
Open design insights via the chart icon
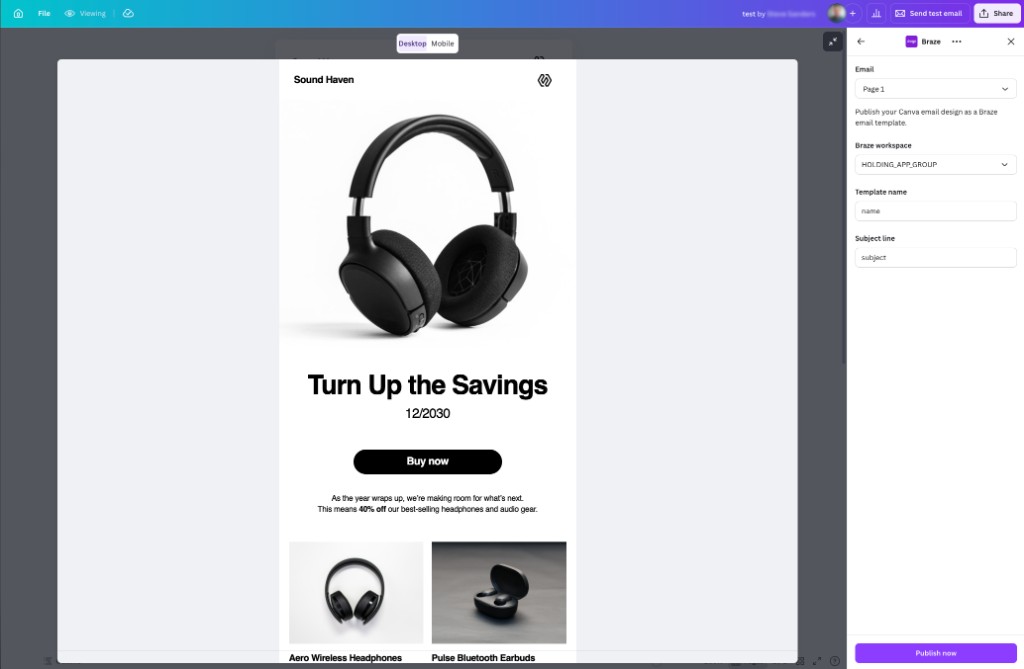[876, 13]
